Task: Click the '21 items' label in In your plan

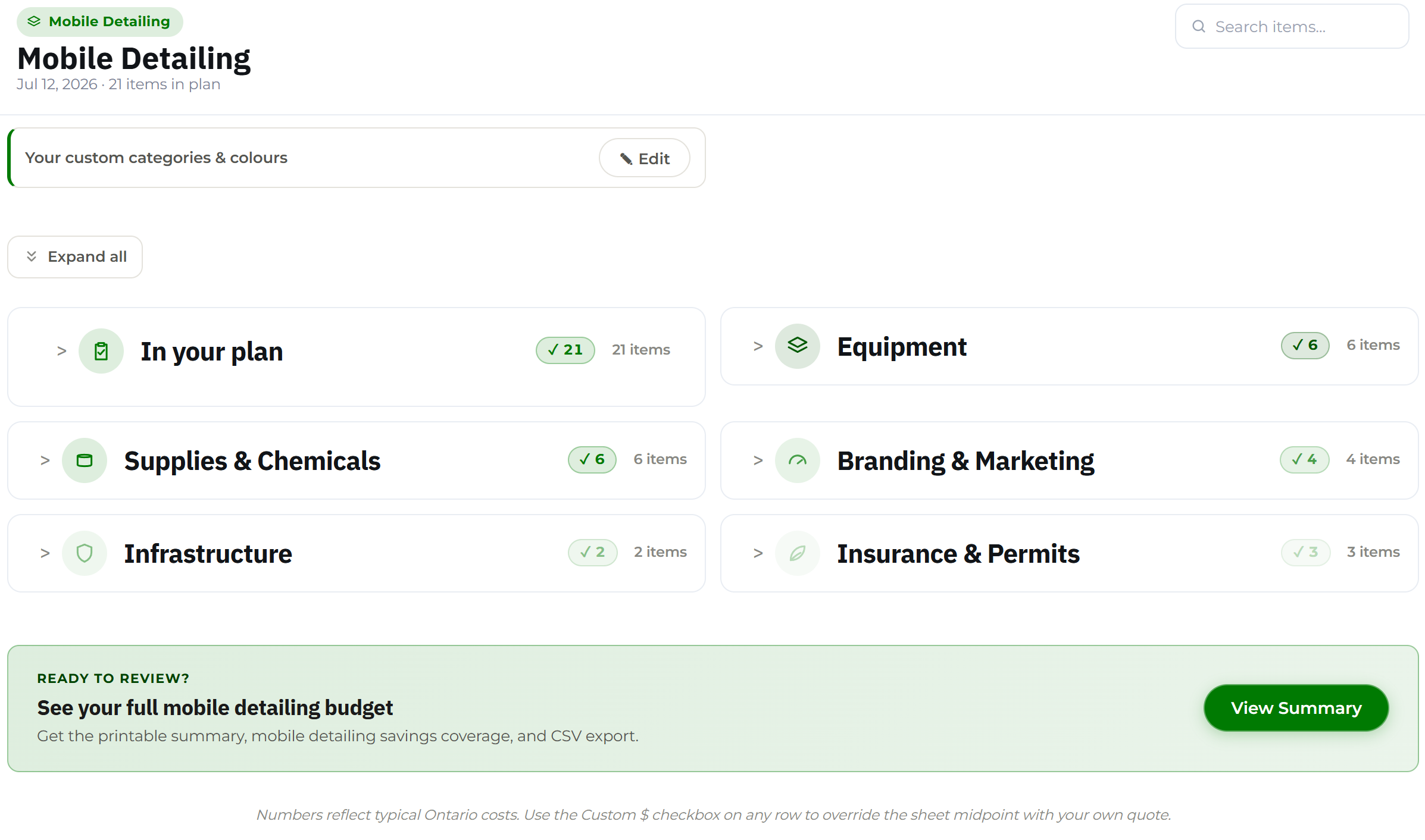Action: coord(641,350)
